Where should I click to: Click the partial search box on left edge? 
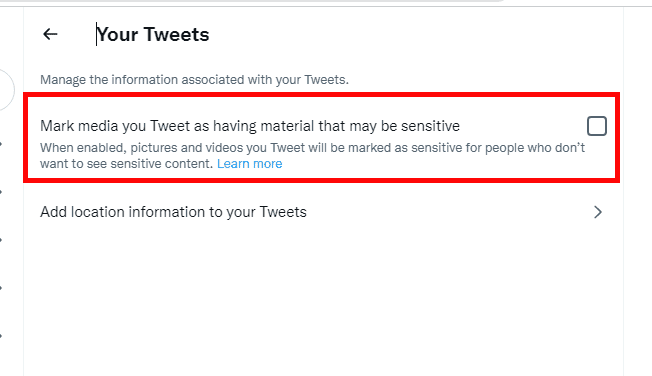point(6,90)
